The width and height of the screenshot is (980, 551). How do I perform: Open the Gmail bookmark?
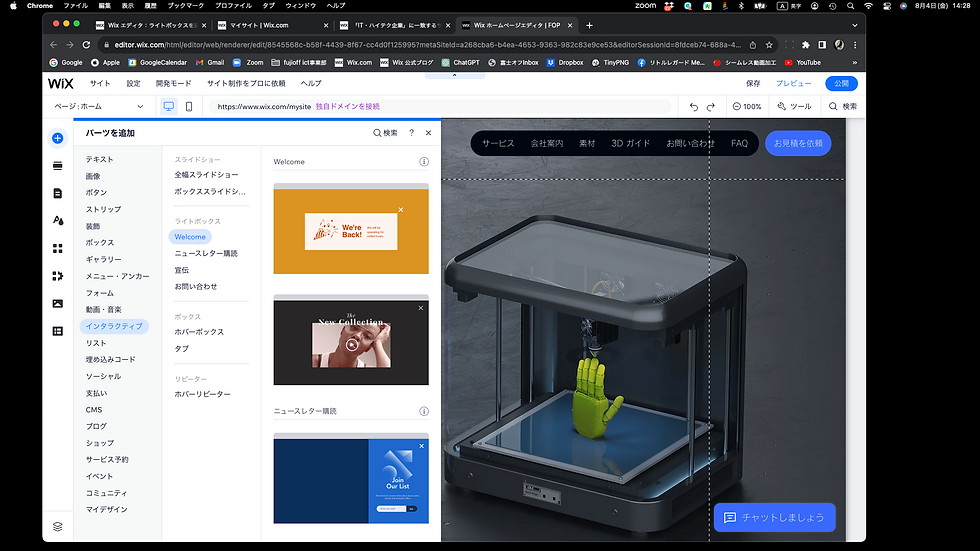pyautogui.click(x=210, y=62)
